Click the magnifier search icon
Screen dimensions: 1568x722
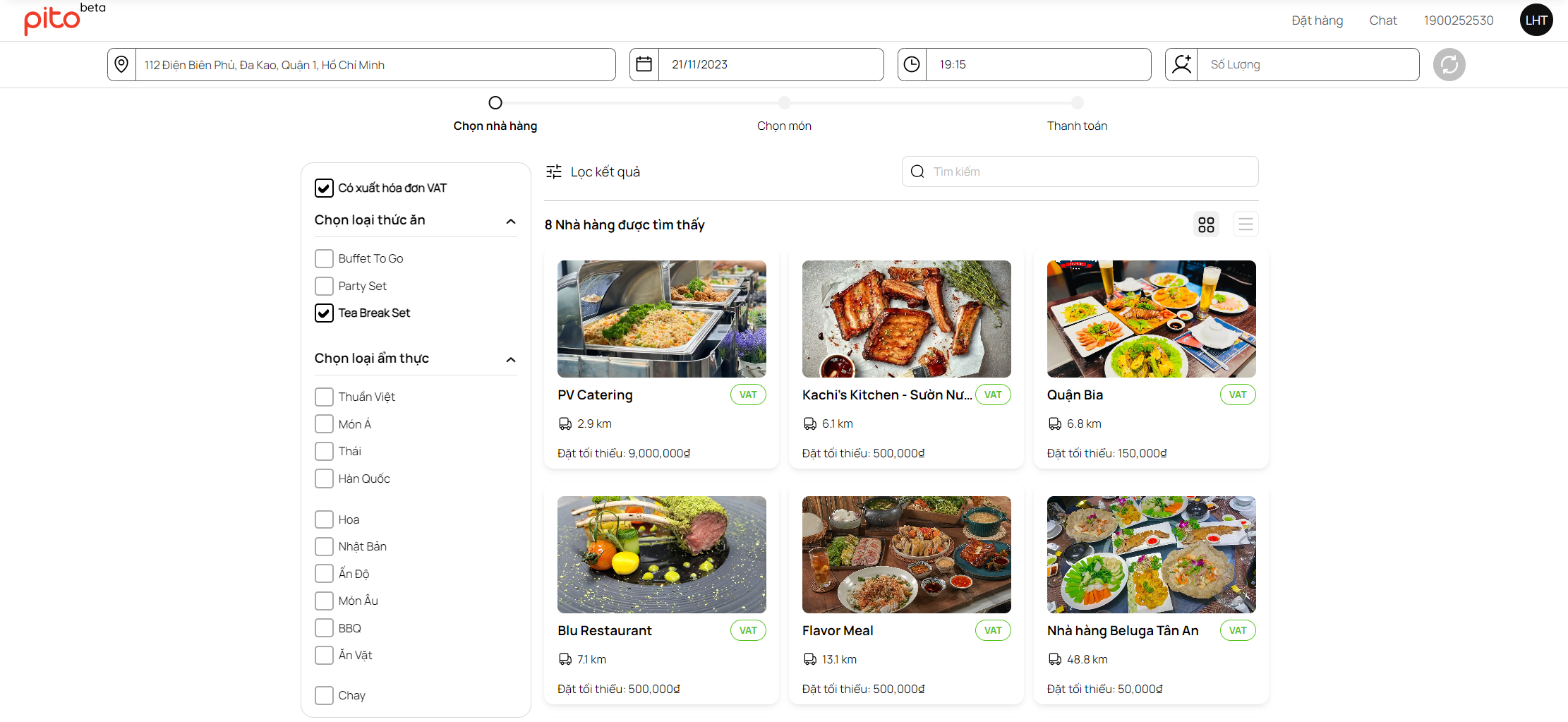tap(917, 172)
